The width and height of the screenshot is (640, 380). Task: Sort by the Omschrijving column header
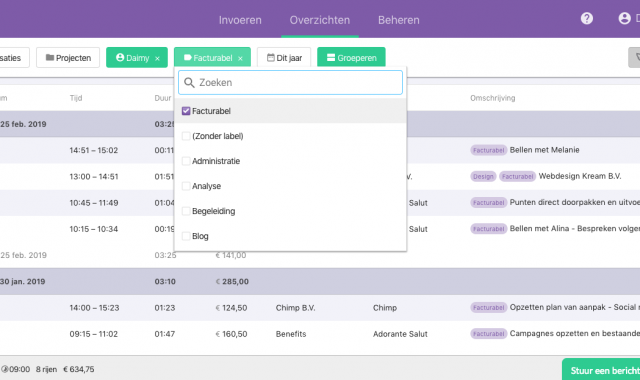click(493, 98)
